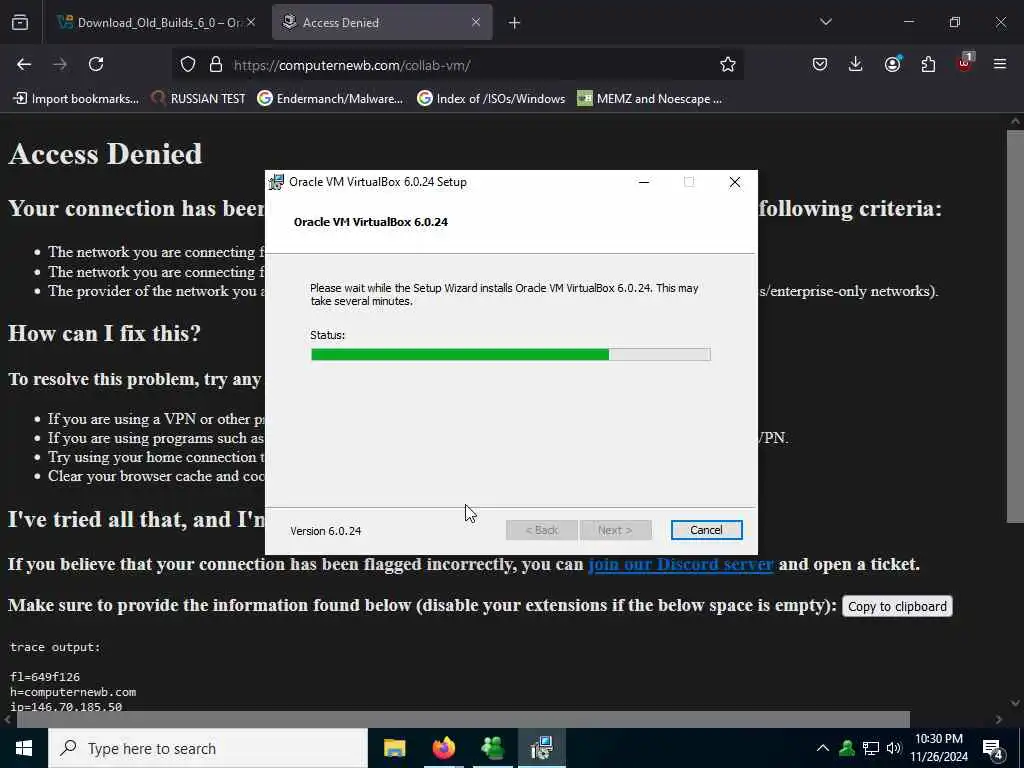The height and width of the screenshot is (768, 1024).
Task: Click the fl=649f126 trace line
Action: tap(45, 677)
